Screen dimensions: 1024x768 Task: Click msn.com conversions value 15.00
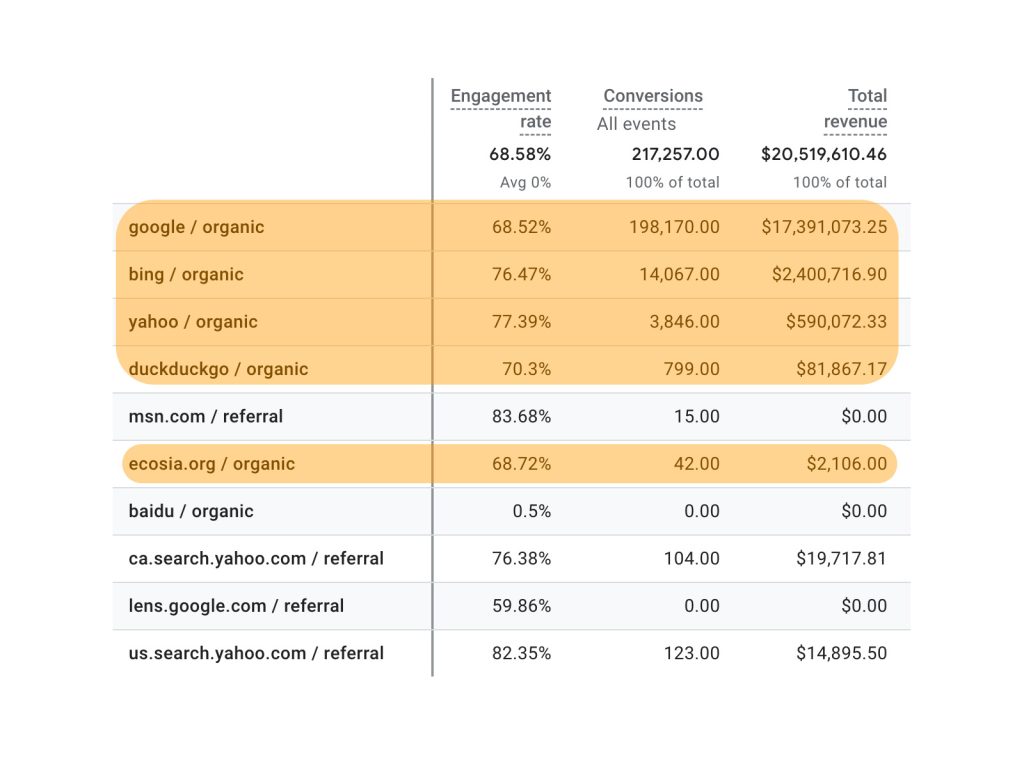pyautogui.click(x=697, y=417)
